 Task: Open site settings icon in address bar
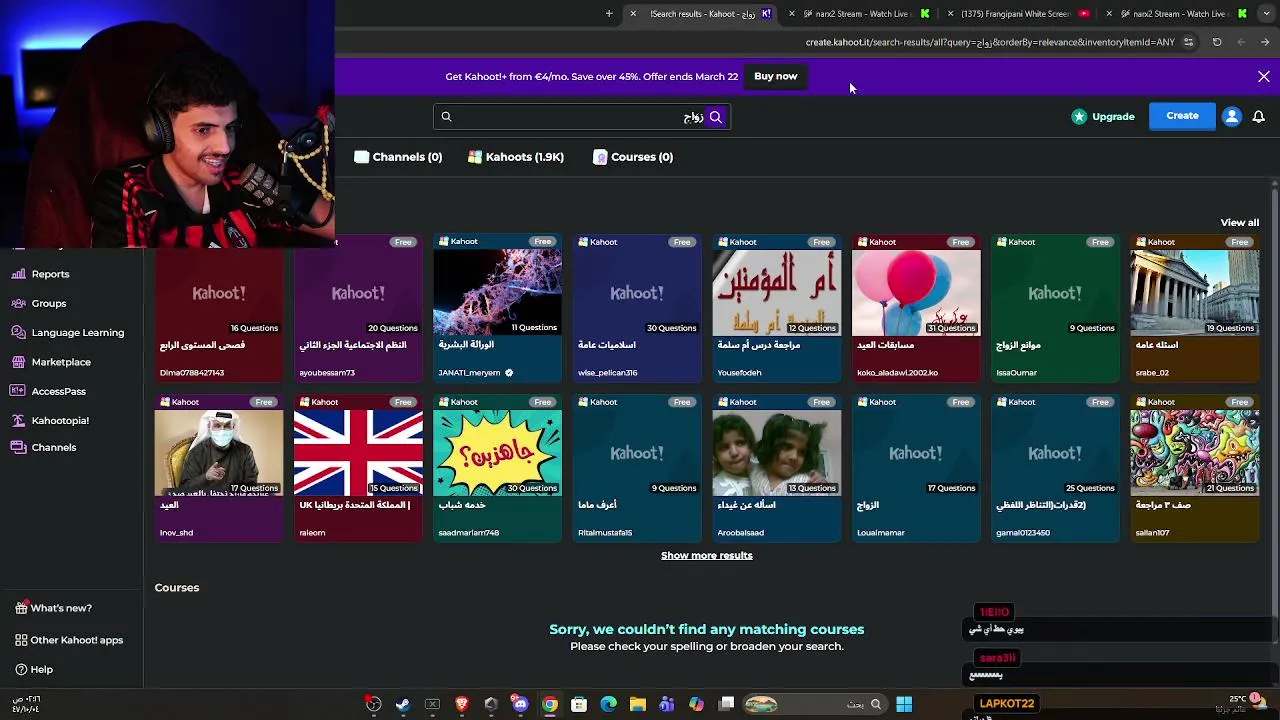click(1188, 42)
